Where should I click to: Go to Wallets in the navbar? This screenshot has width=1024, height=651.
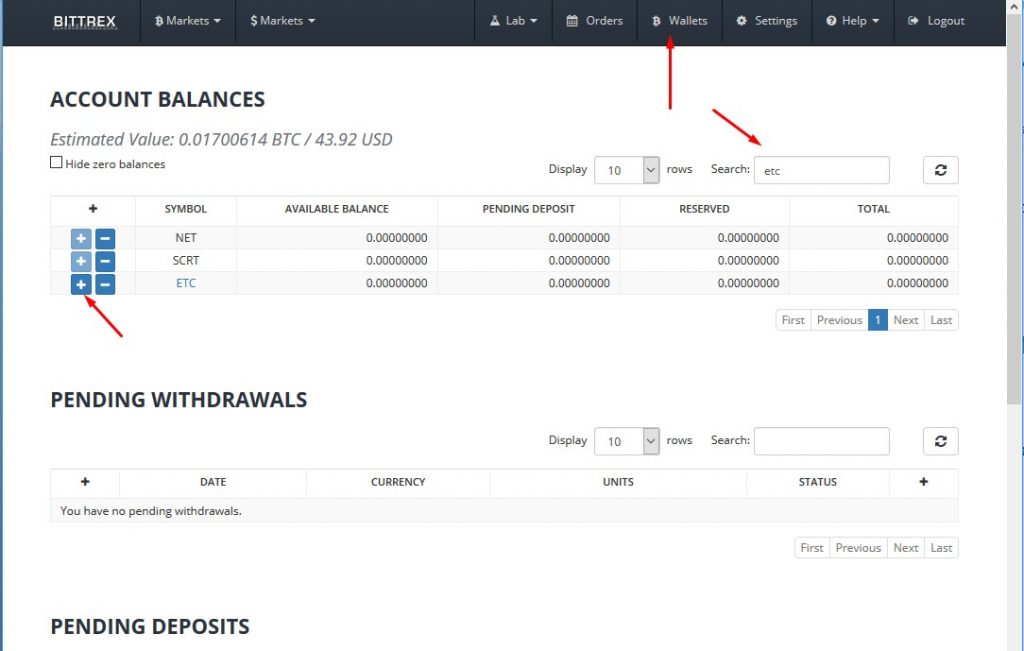click(x=679, y=21)
